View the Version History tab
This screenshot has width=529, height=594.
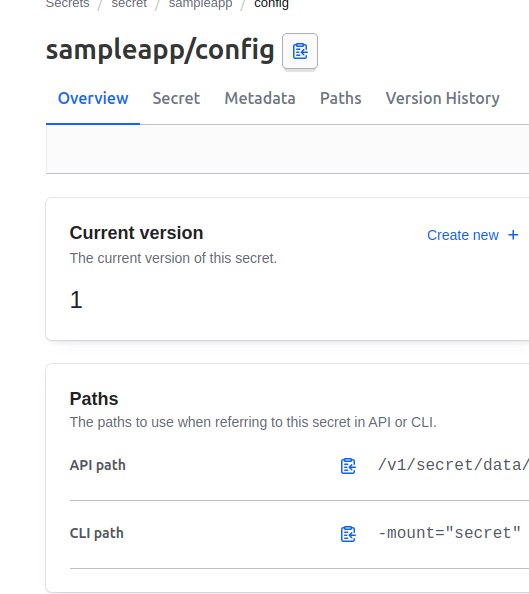443,98
